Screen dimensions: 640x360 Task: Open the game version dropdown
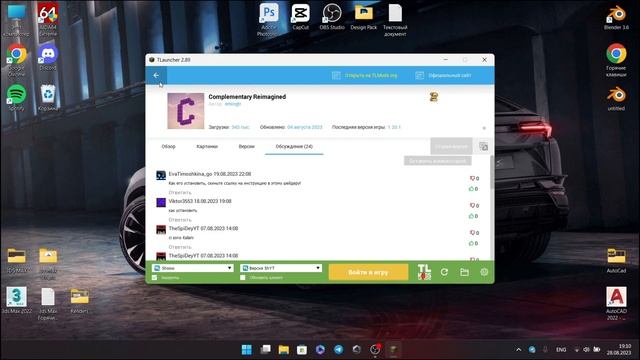click(281, 268)
